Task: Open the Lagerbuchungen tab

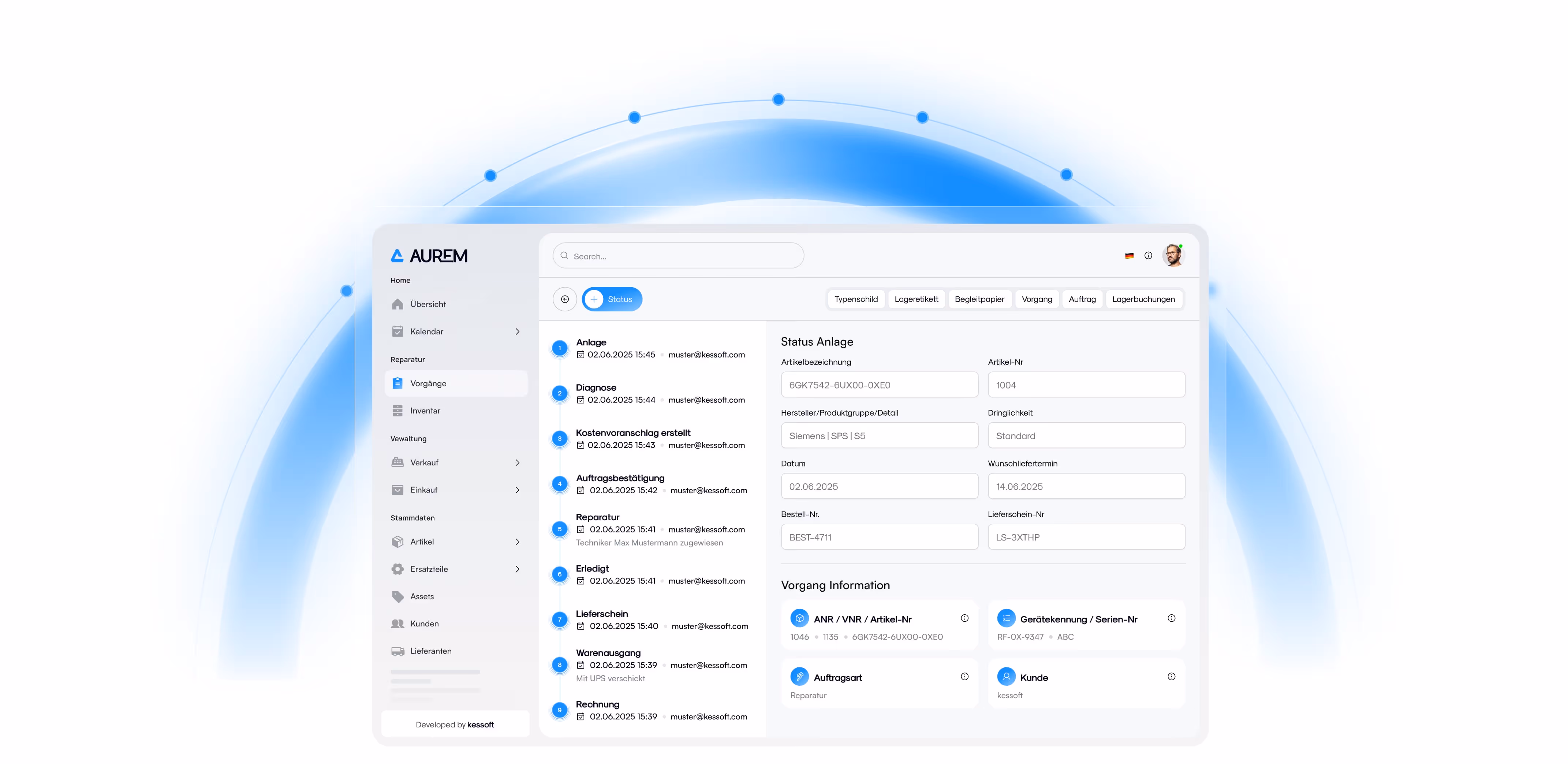Action: (x=1143, y=299)
